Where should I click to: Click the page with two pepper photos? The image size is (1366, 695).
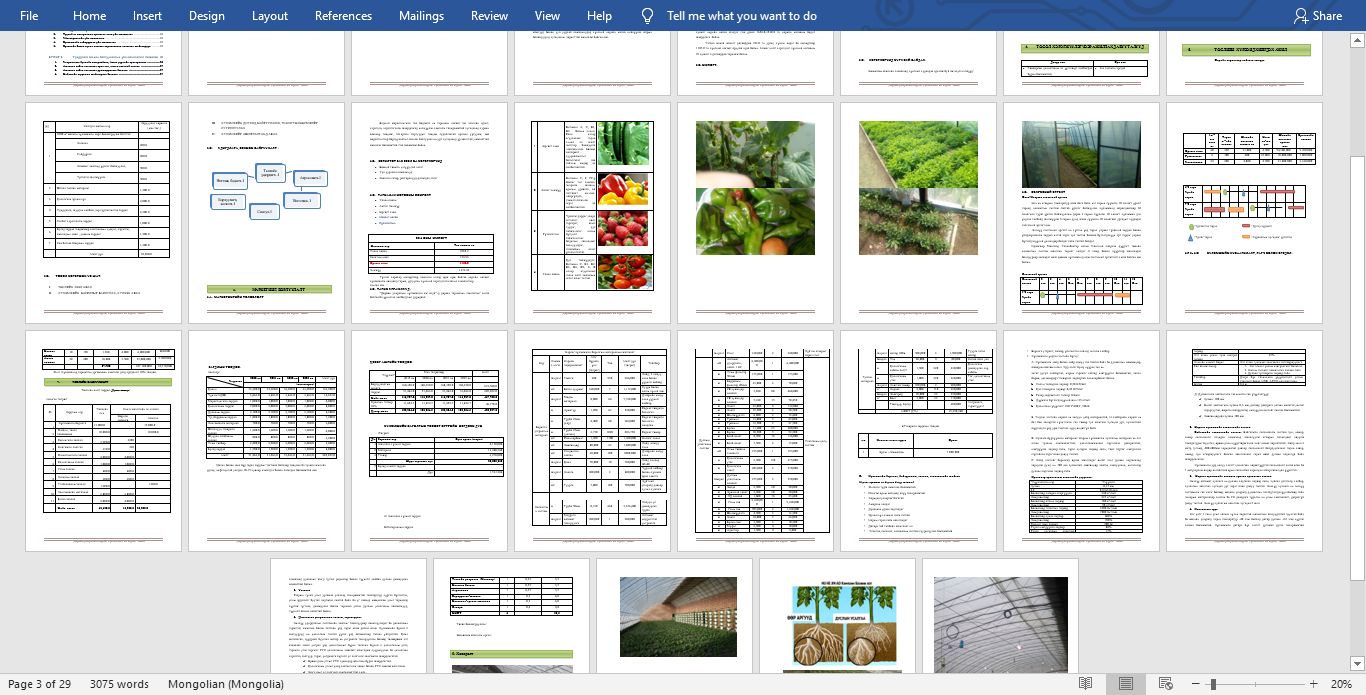click(755, 212)
